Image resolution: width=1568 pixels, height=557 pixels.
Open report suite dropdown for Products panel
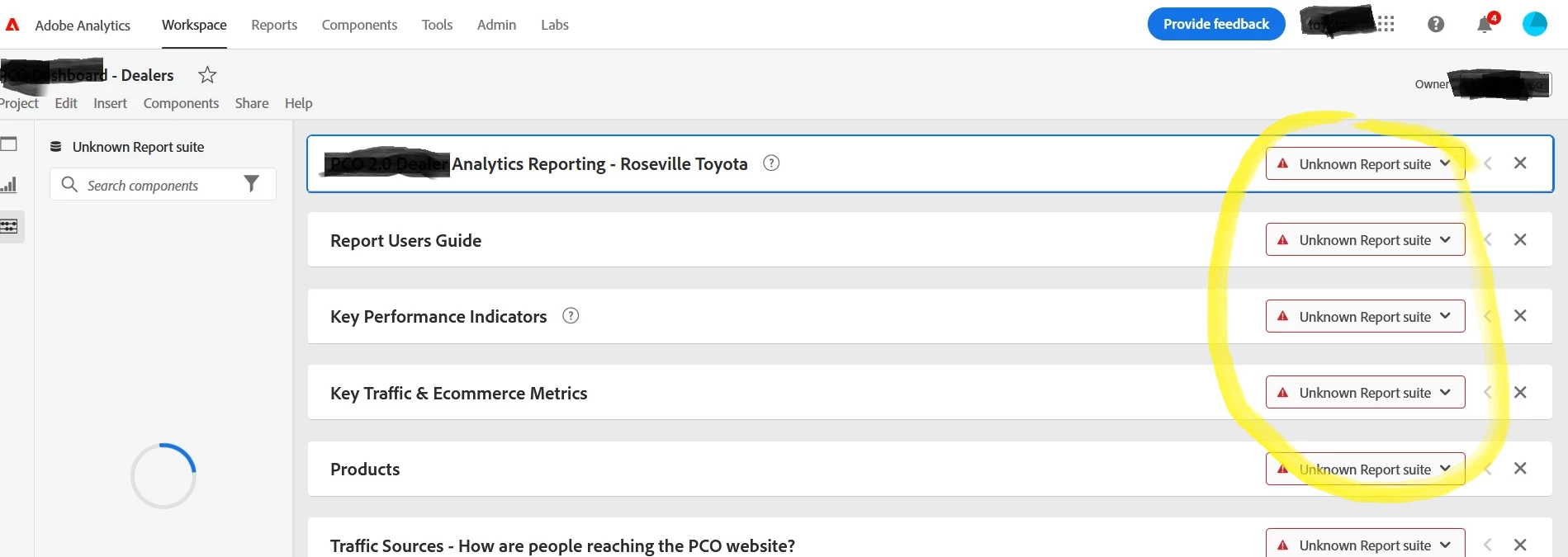[1365, 469]
